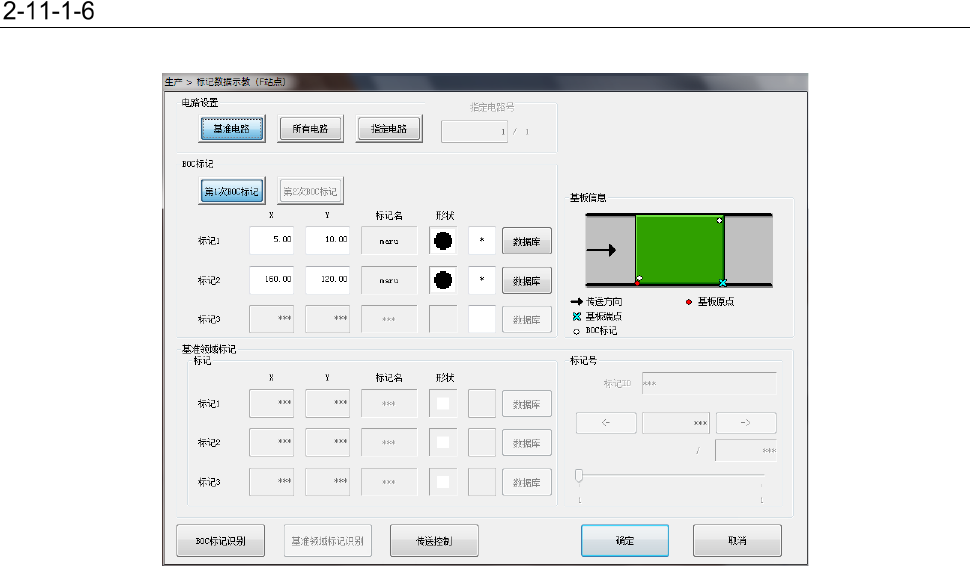Click the black circle shape for 标记1
970x566 pixels.
click(x=443, y=241)
